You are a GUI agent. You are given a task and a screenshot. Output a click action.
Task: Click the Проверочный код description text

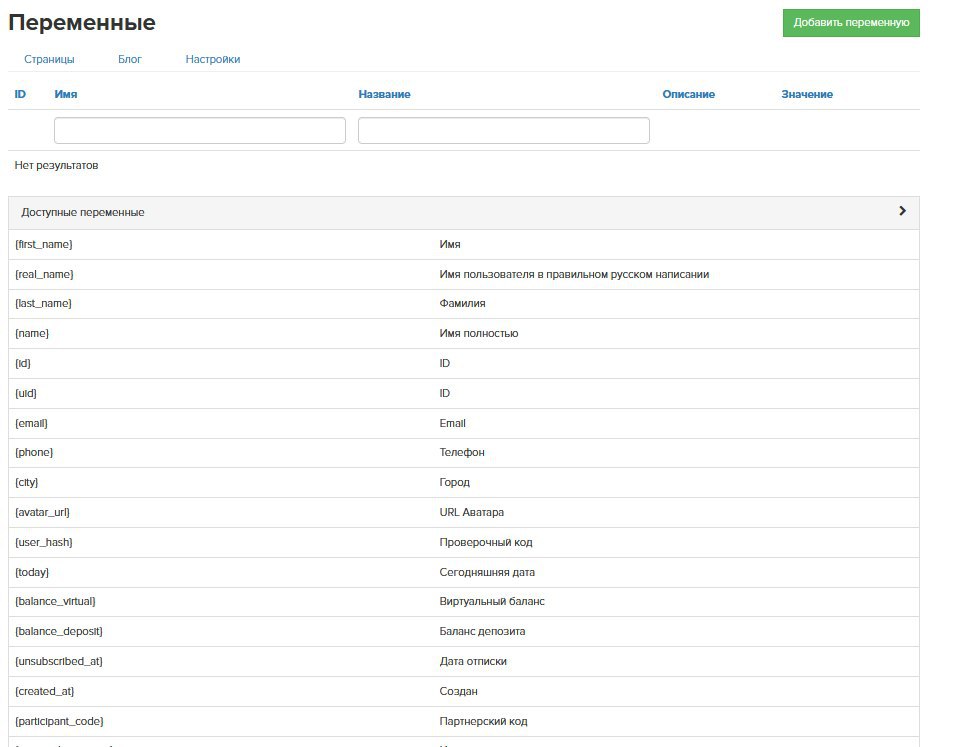pos(486,542)
